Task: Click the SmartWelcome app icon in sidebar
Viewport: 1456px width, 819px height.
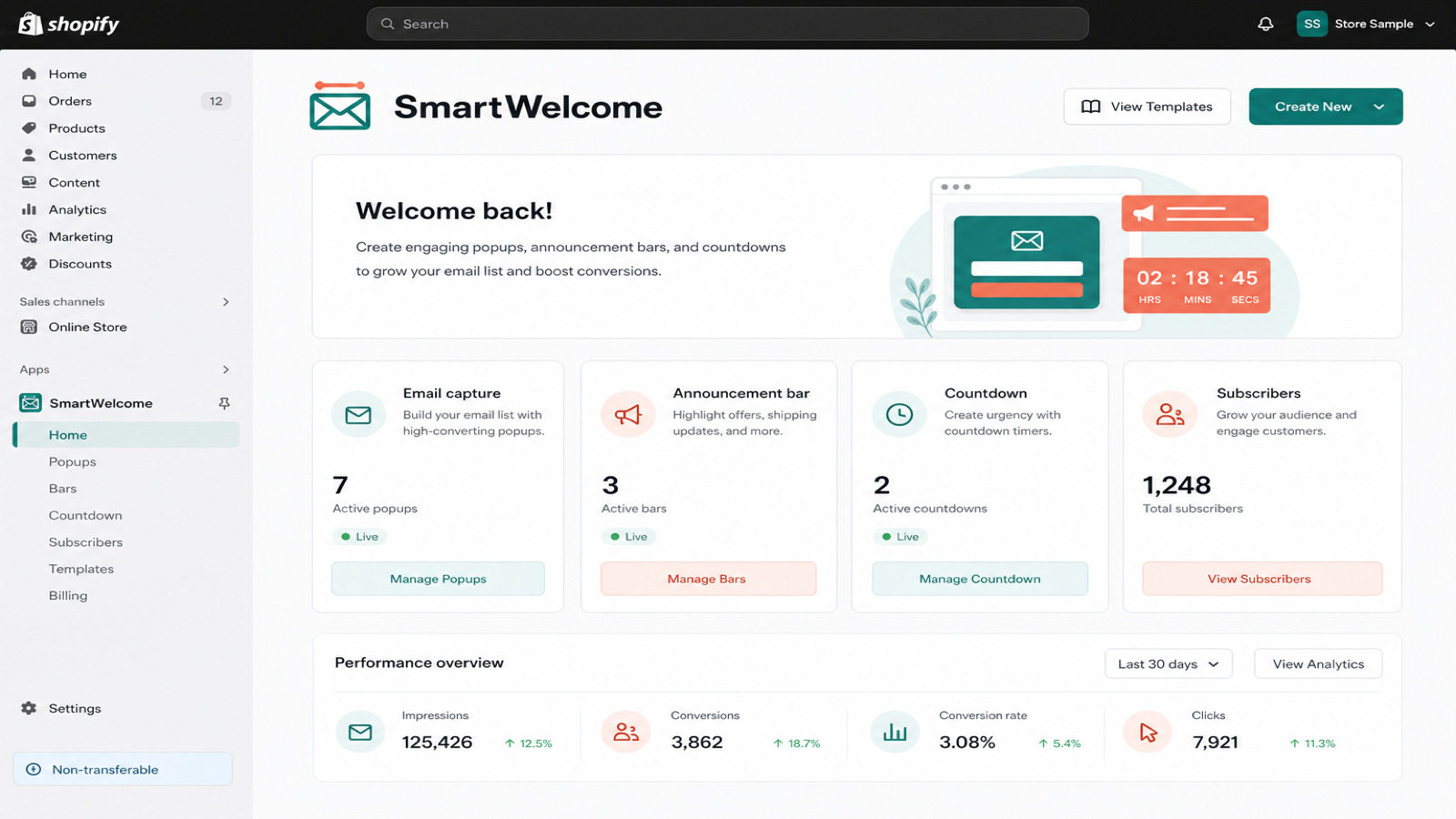Action: (31, 403)
